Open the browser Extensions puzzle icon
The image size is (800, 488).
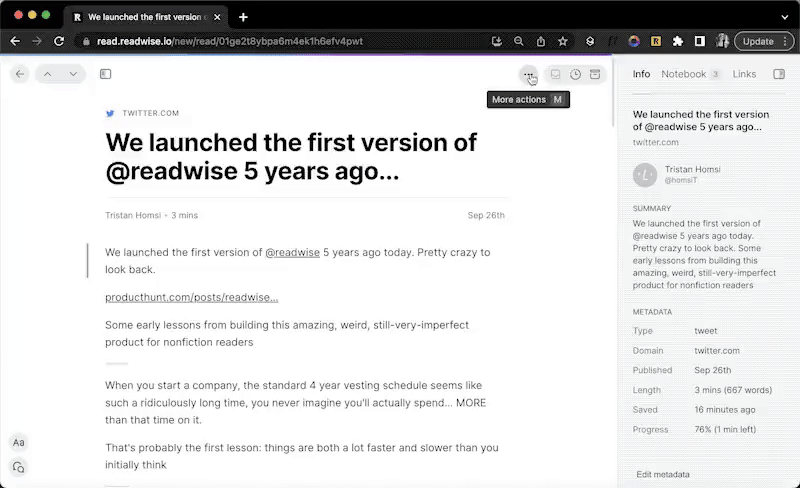[x=678, y=41]
